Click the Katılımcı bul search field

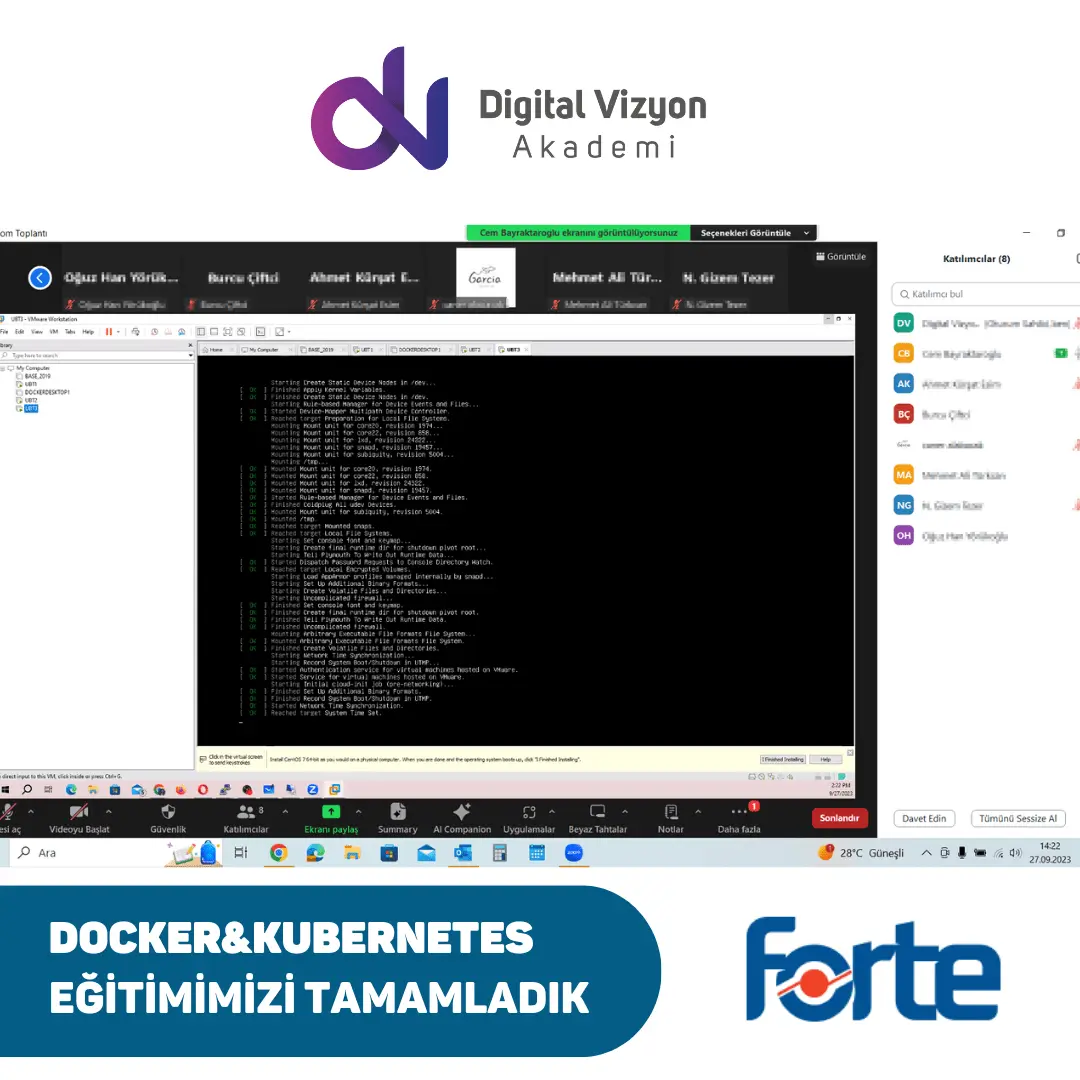click(x=988, y=294)
